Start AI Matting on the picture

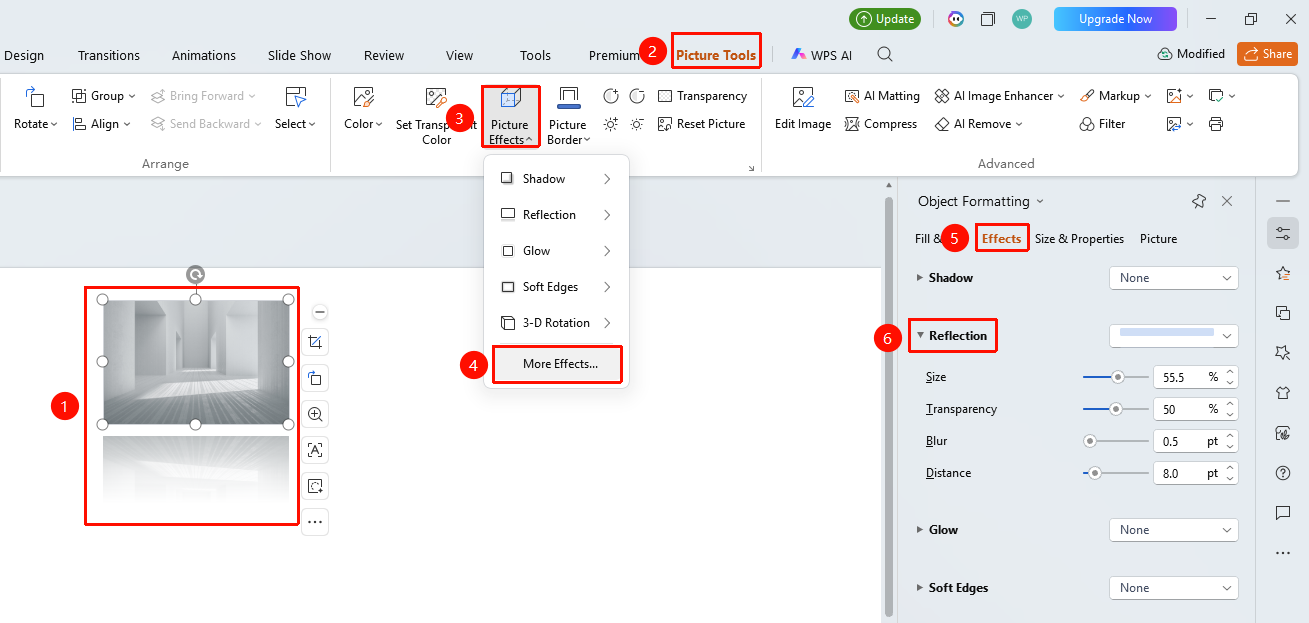coord(882,96)
